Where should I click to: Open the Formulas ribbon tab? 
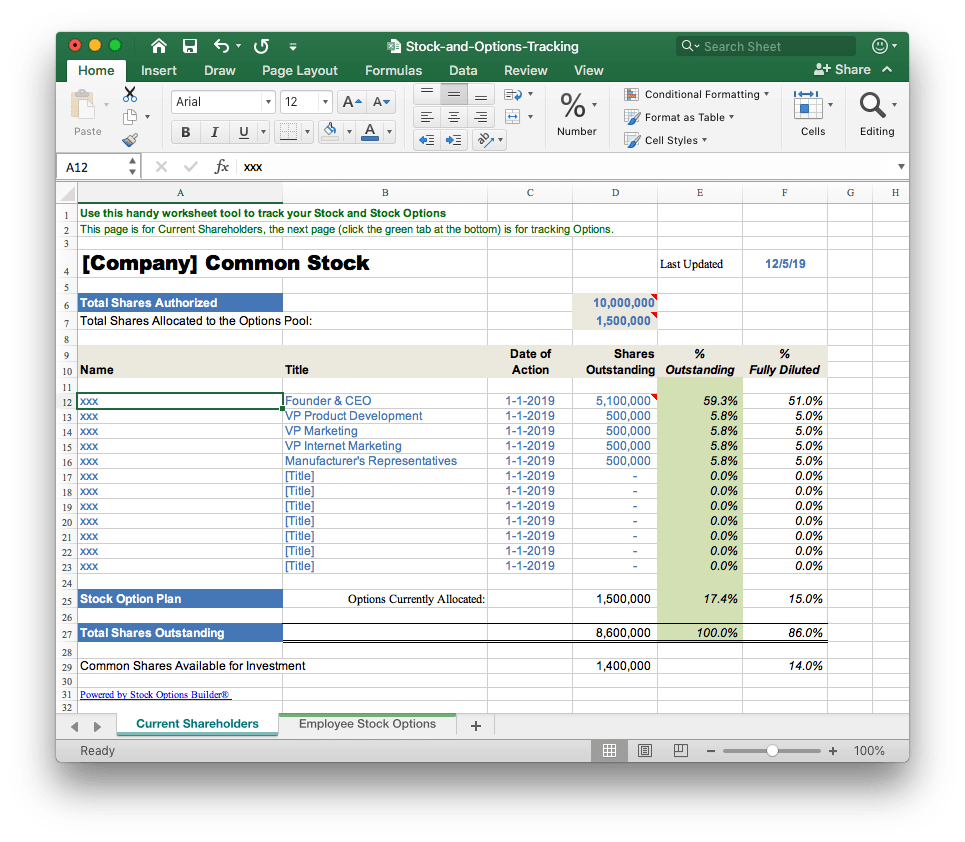coord(393,70)
